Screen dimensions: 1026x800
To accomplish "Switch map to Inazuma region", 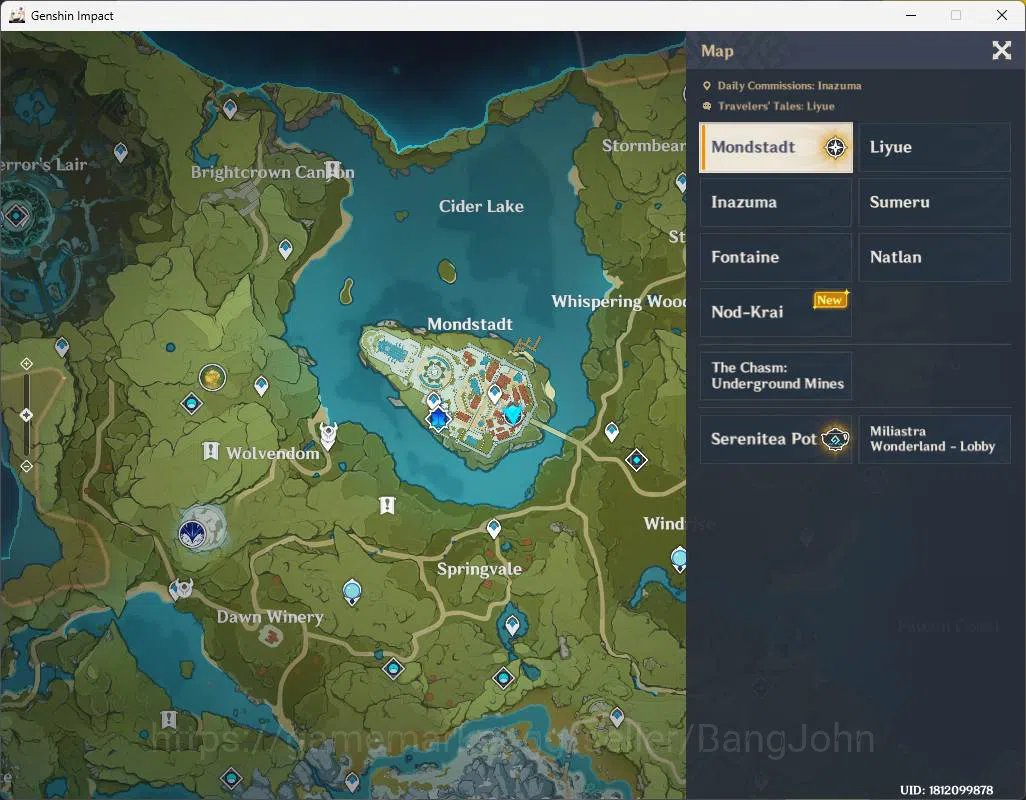I will pos(776,202).
